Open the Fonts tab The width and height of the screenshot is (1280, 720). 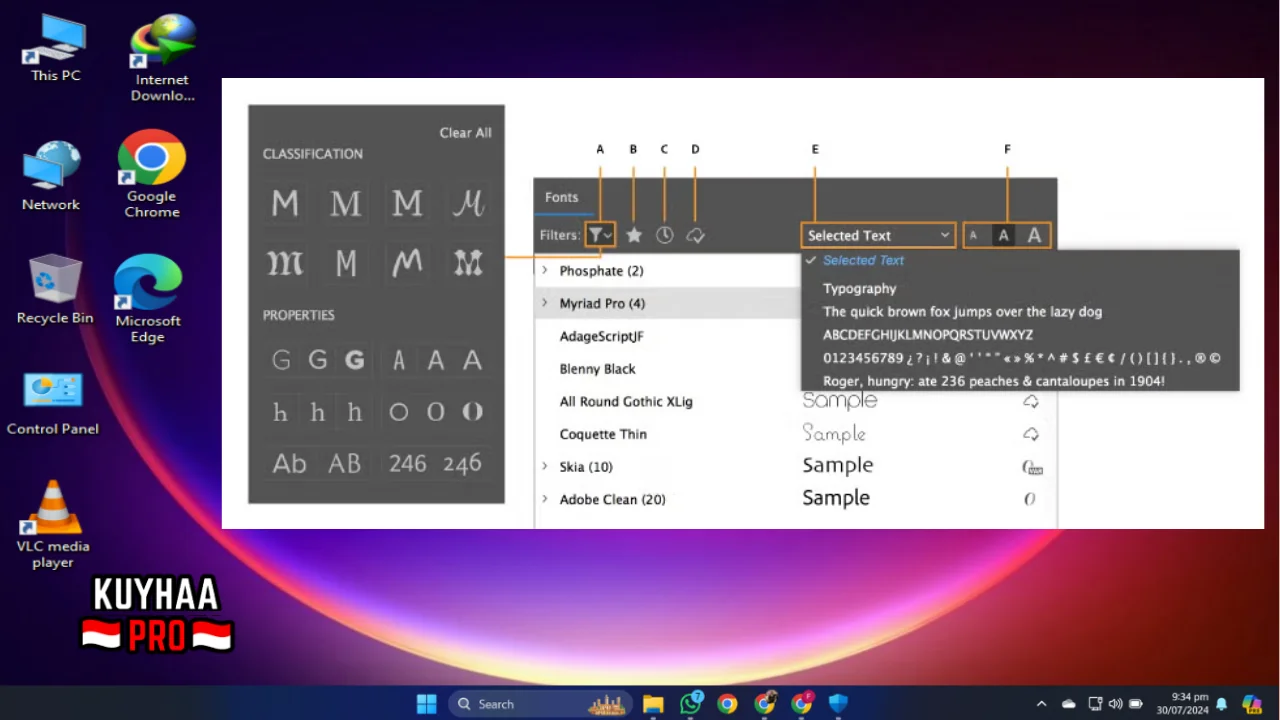(x=561, y=197)
